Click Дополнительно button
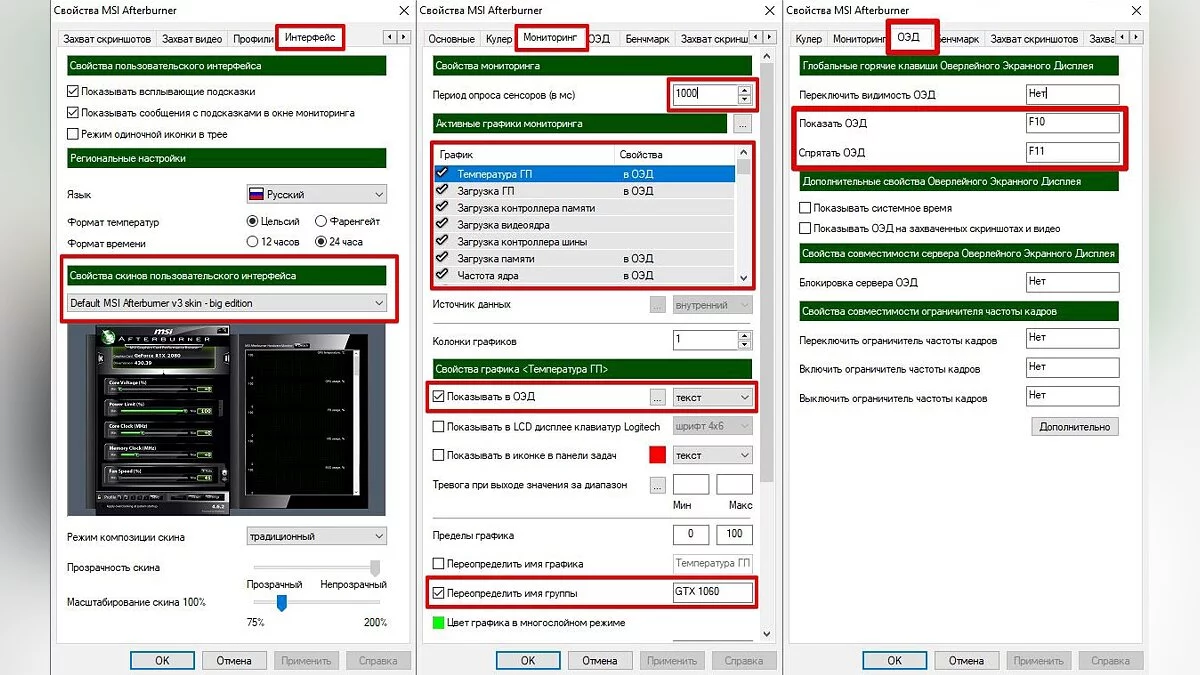The width and height of the screenshot is (1200, 675). click(x=1075, y=426)
